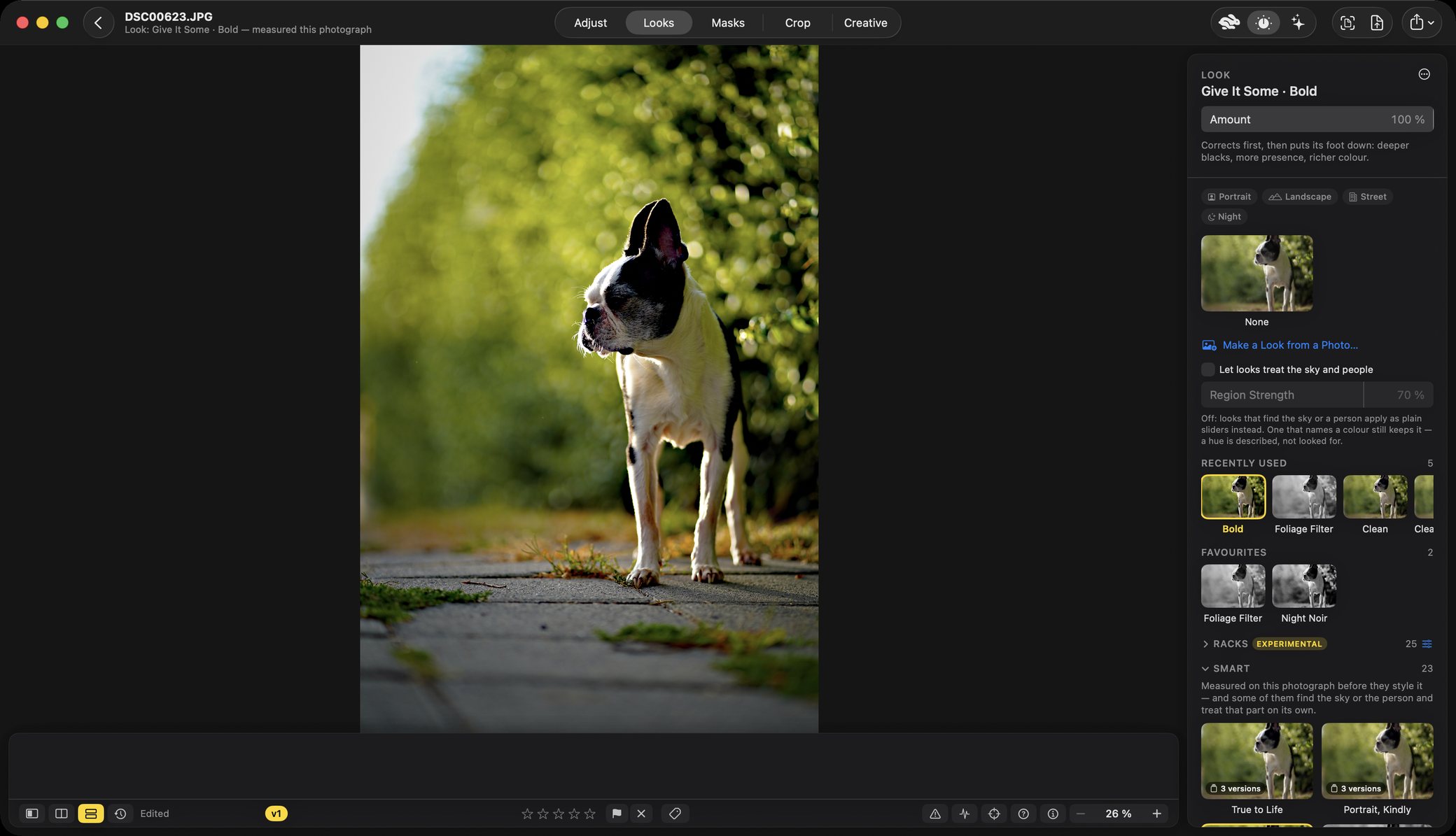Click the crosshair target icon

click(x=994, y=814)
